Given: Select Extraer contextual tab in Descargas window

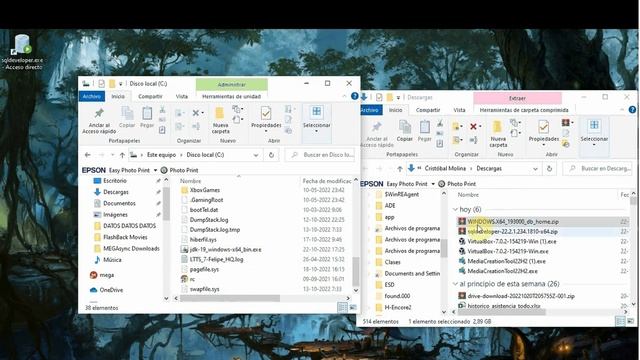Looking at the screenshot, I should click(517, 98).
